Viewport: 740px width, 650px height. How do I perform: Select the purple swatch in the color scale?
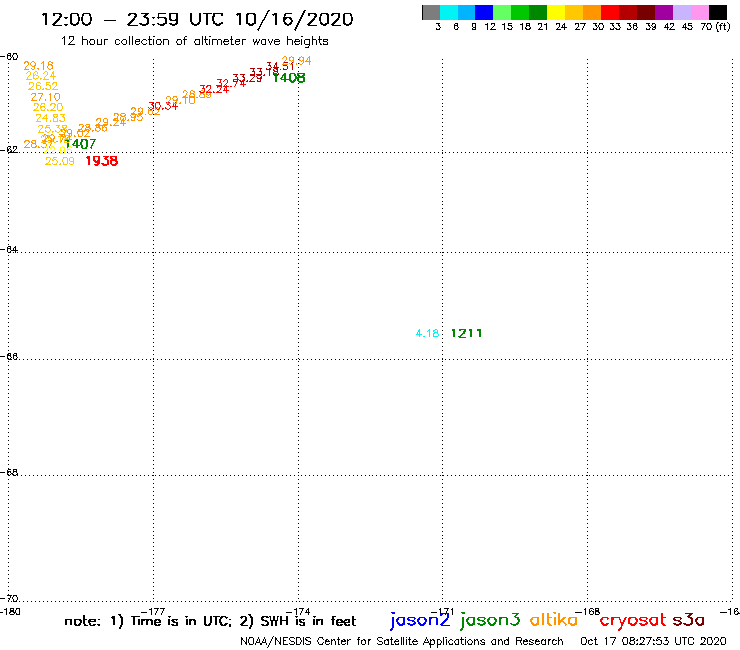[664, 12]
